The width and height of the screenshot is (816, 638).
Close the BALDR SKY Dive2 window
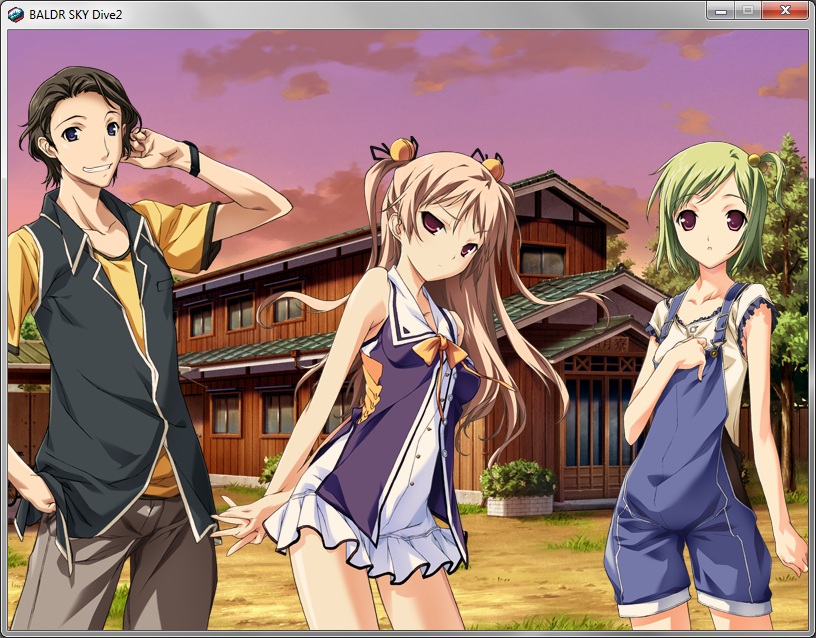click(785, 10)
